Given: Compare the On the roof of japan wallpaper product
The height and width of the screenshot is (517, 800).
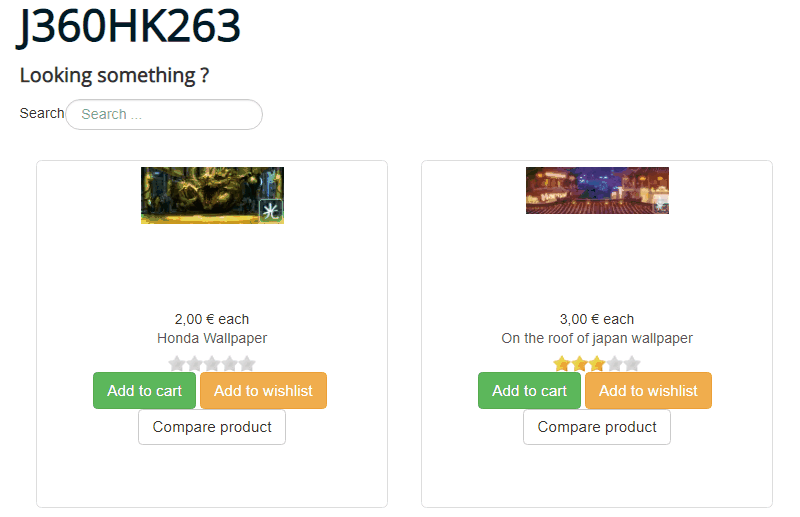Looking at the screenshot, I should (597, 427).
